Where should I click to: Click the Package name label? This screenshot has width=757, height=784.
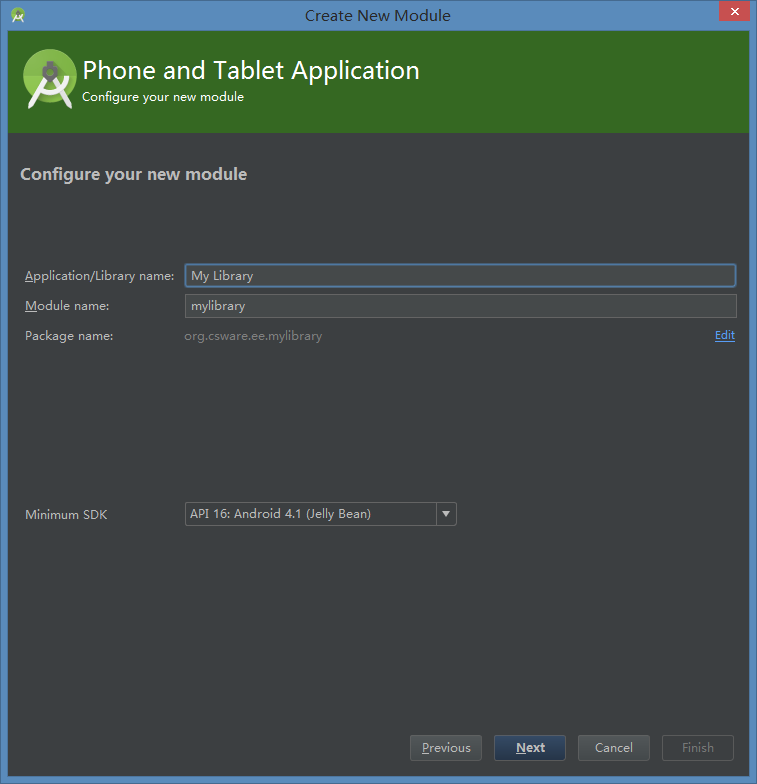pos(69,336)
